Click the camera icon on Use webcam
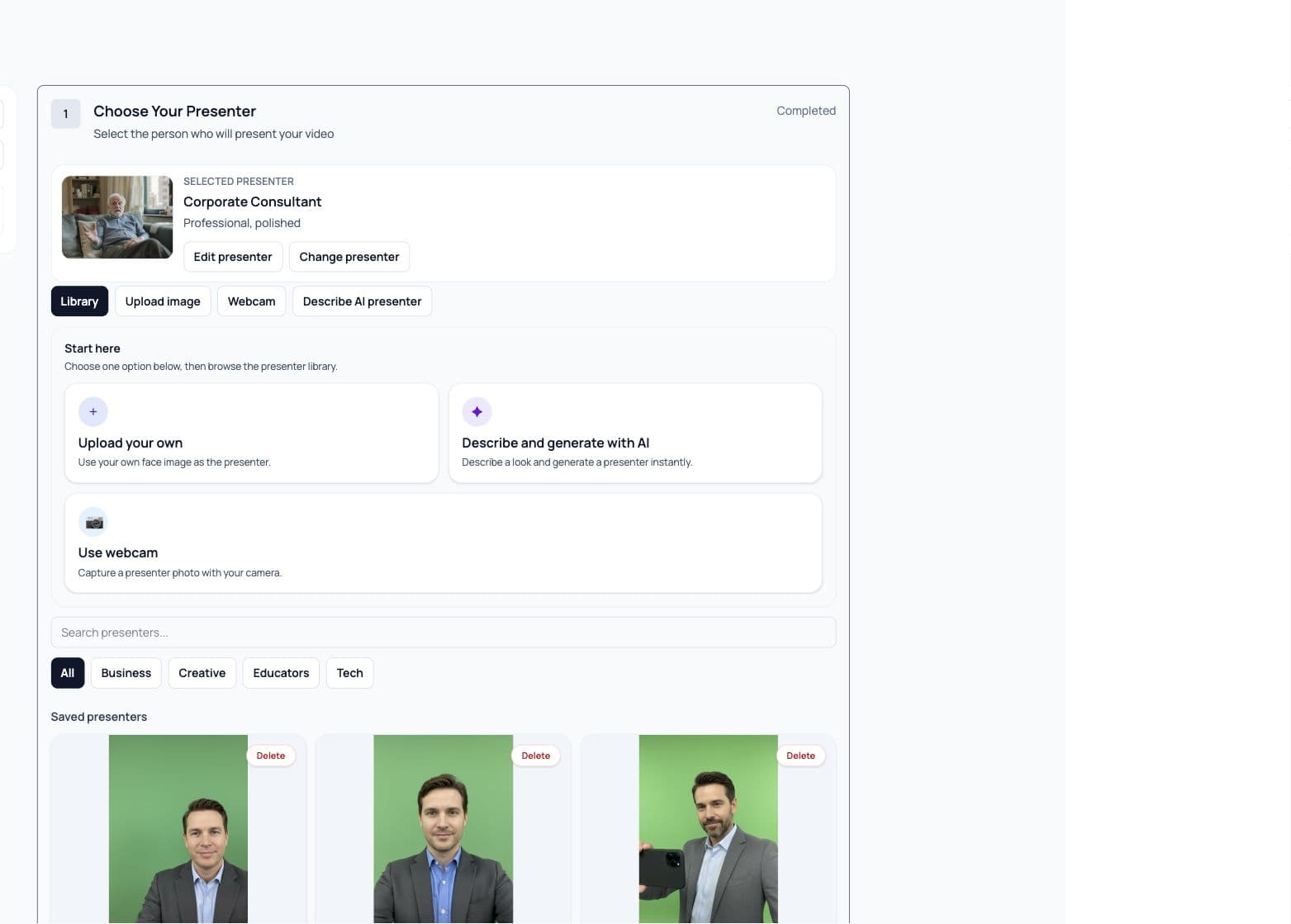Viewport: 1291px width, 924px height. click(93, 522)
